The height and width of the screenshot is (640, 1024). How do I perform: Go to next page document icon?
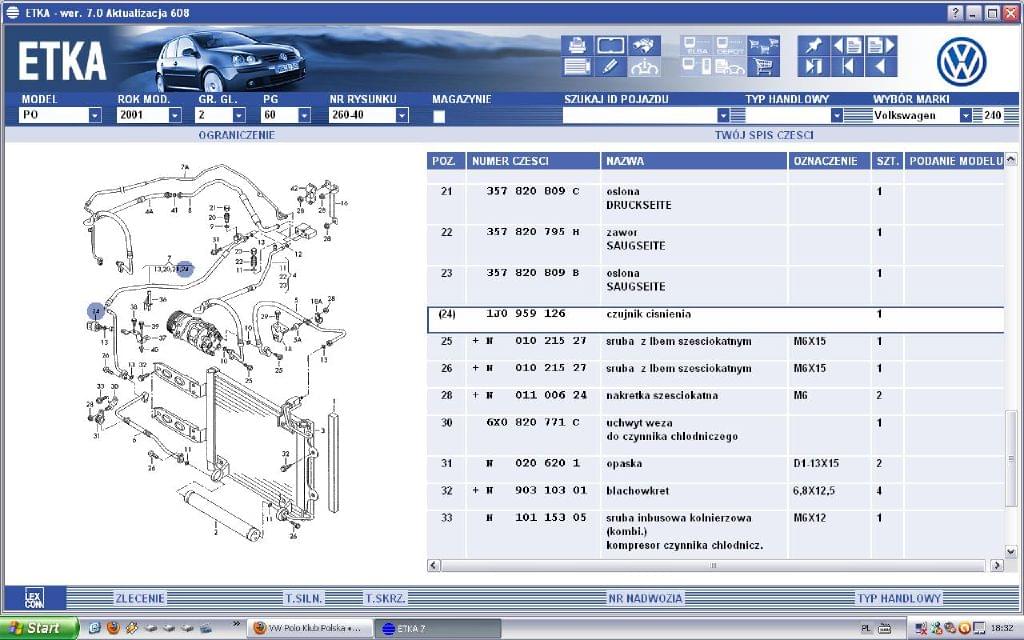[x=880, y=45]
